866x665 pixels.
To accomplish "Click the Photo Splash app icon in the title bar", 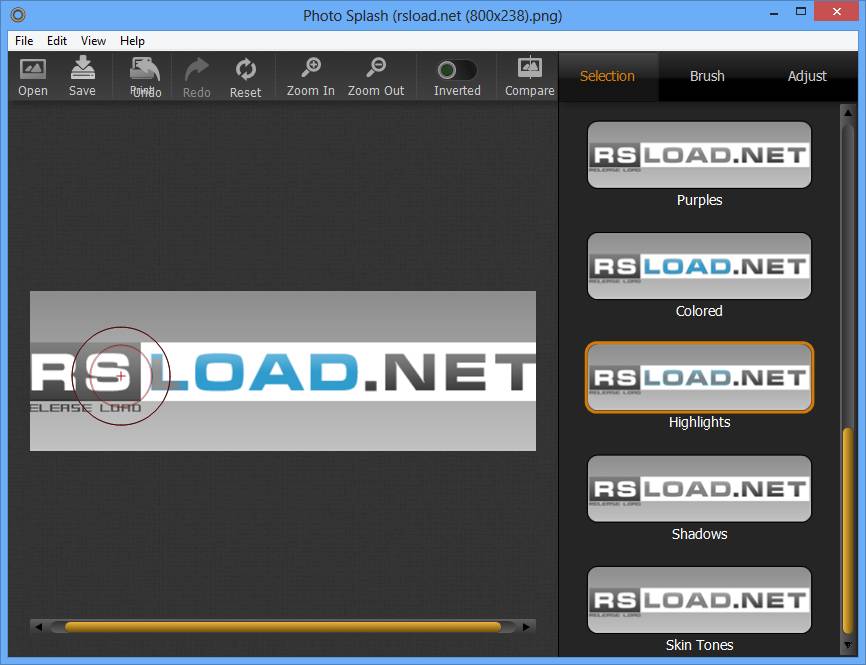I will 18,15.
